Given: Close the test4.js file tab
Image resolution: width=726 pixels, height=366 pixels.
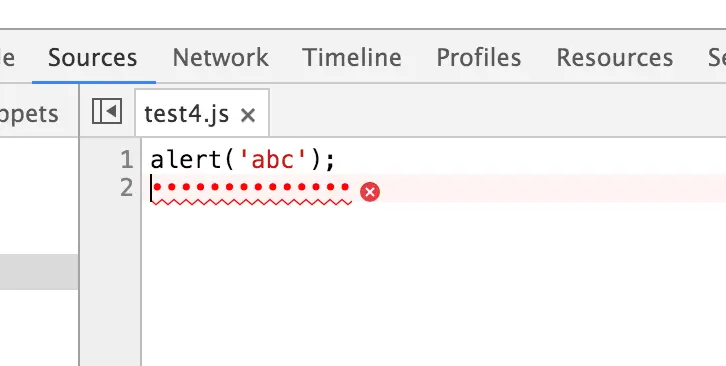Looking at the screenshot, I should tap(248, 115).
